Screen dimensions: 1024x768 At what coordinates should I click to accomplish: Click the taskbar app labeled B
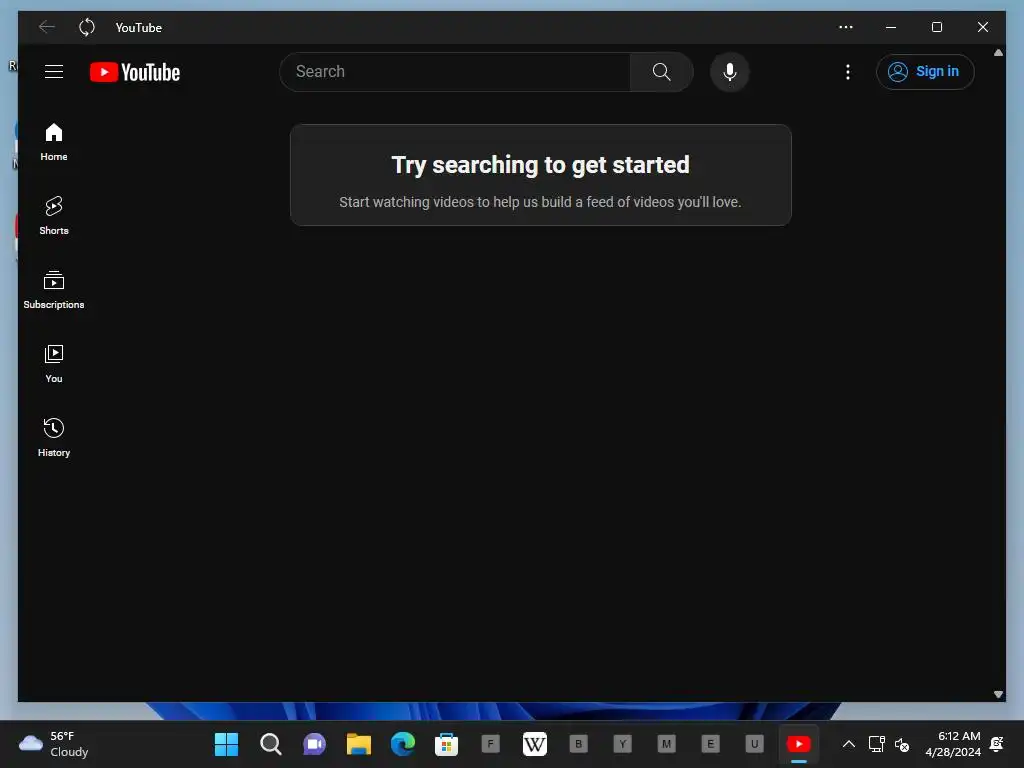[x=578, y=744]
